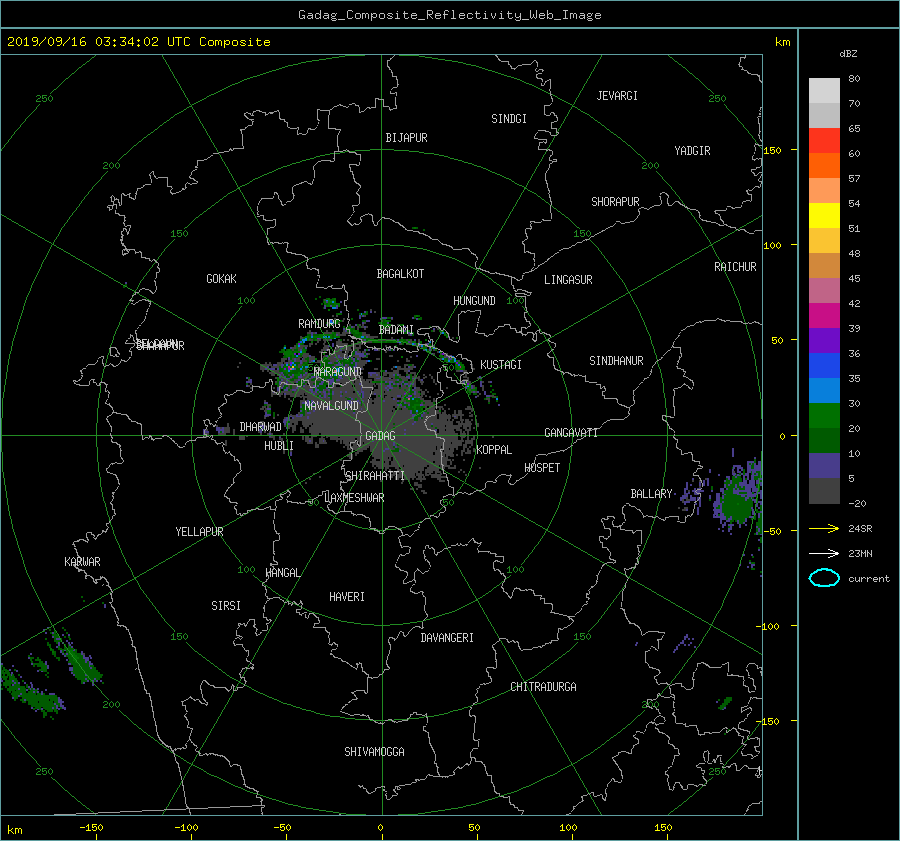
Task: Click the 80 dBZ light gray swatch
Action: coord(824,90)
